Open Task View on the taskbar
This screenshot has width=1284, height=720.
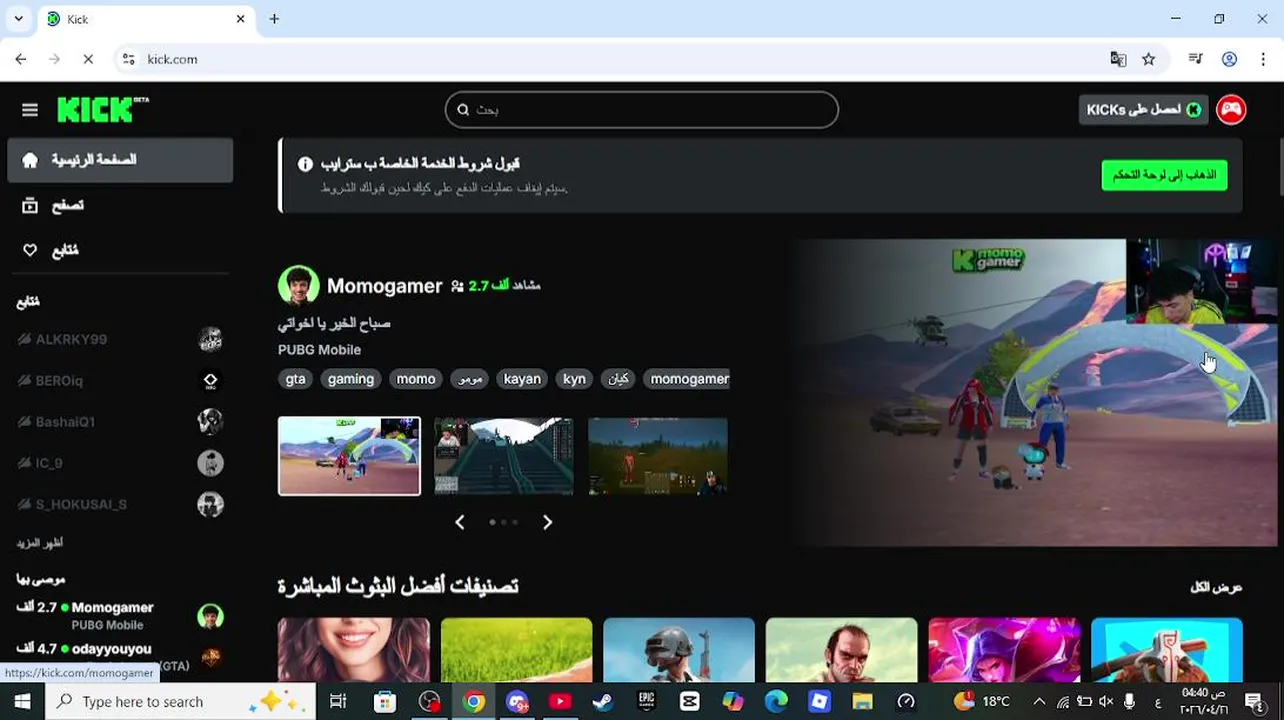(338, 701)
